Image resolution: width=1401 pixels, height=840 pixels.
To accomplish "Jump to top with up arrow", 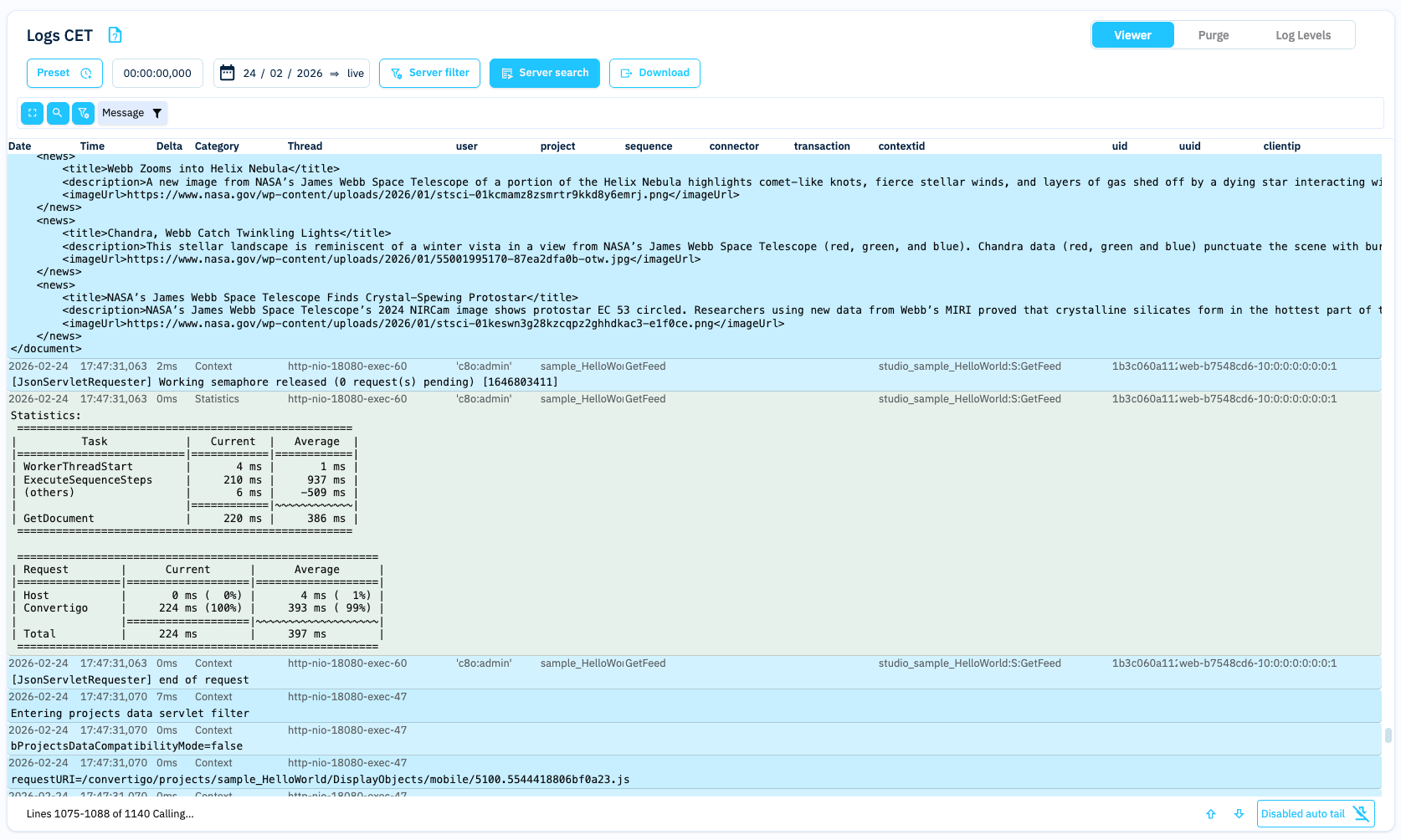I will point(1211,814).
